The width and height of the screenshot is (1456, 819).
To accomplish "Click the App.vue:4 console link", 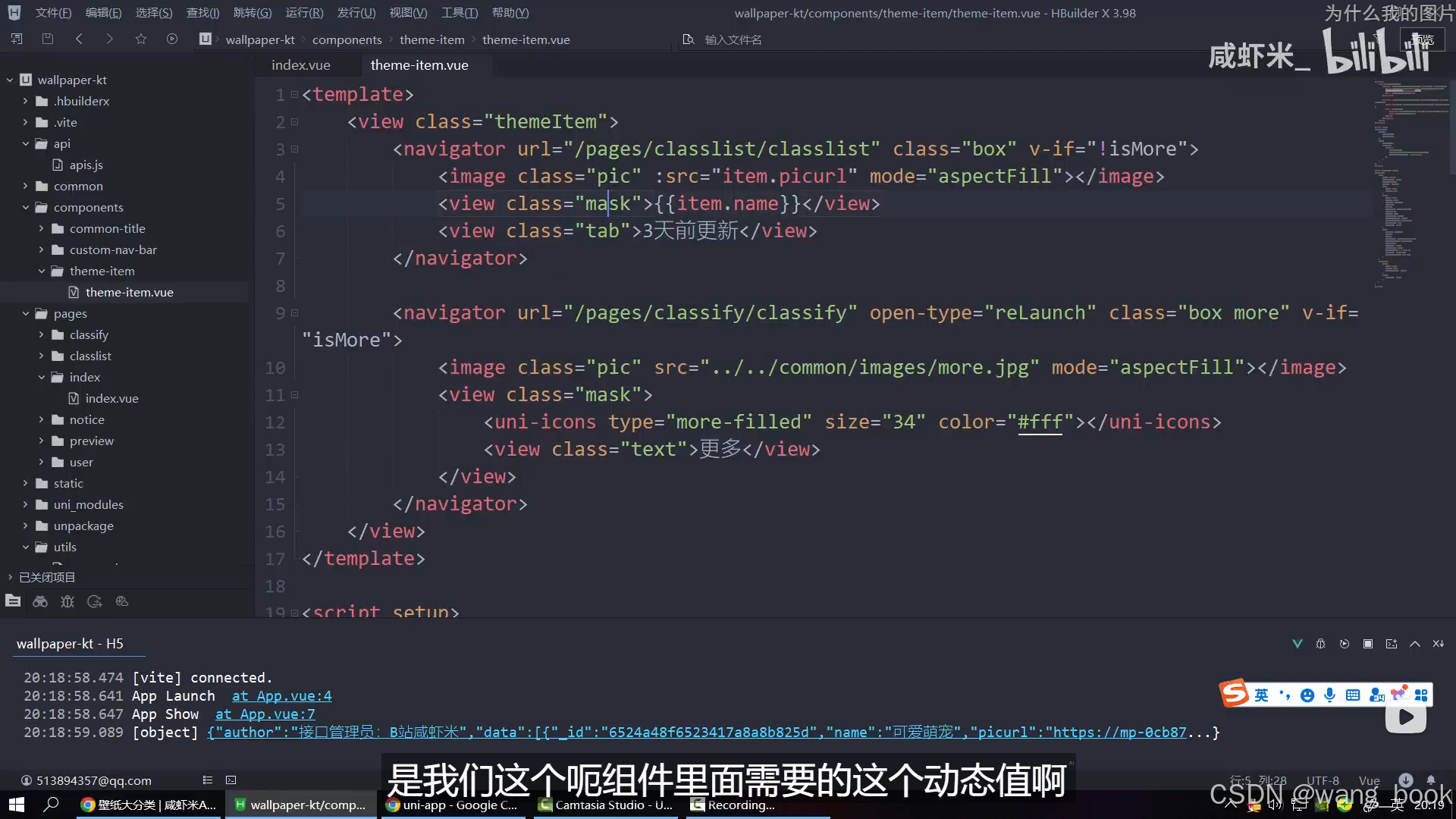I will (x=281, y=696).
